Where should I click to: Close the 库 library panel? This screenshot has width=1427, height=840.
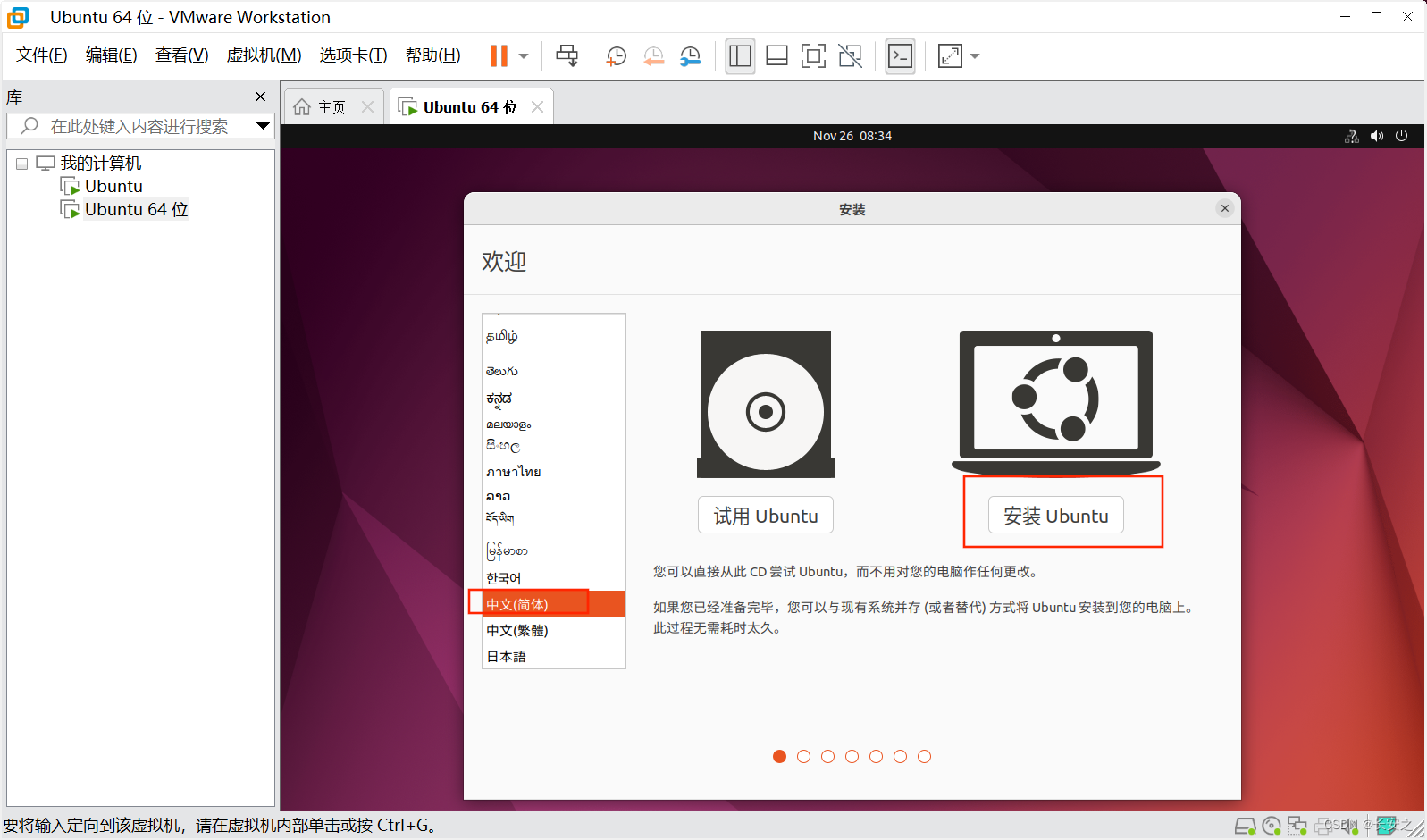click(x=260, y=97)
